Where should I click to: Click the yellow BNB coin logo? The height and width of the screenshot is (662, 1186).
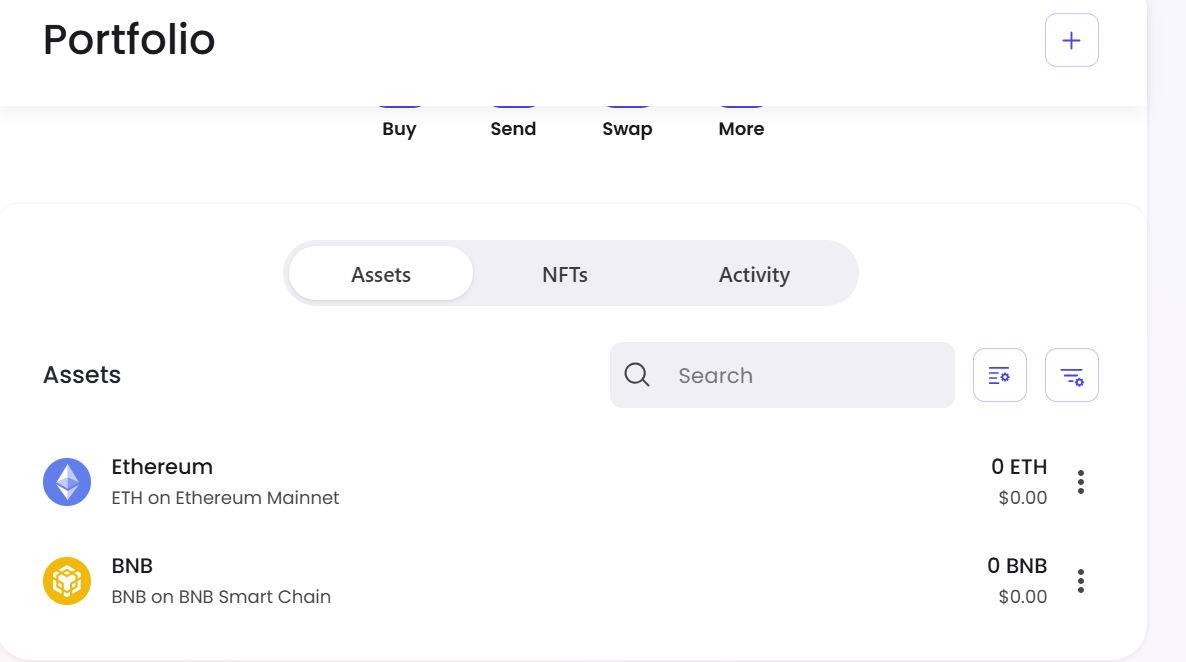67,581
